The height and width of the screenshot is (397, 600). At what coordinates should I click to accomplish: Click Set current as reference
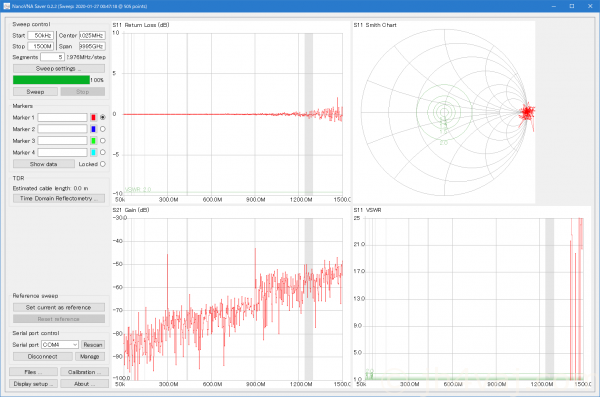click(59, 307)
